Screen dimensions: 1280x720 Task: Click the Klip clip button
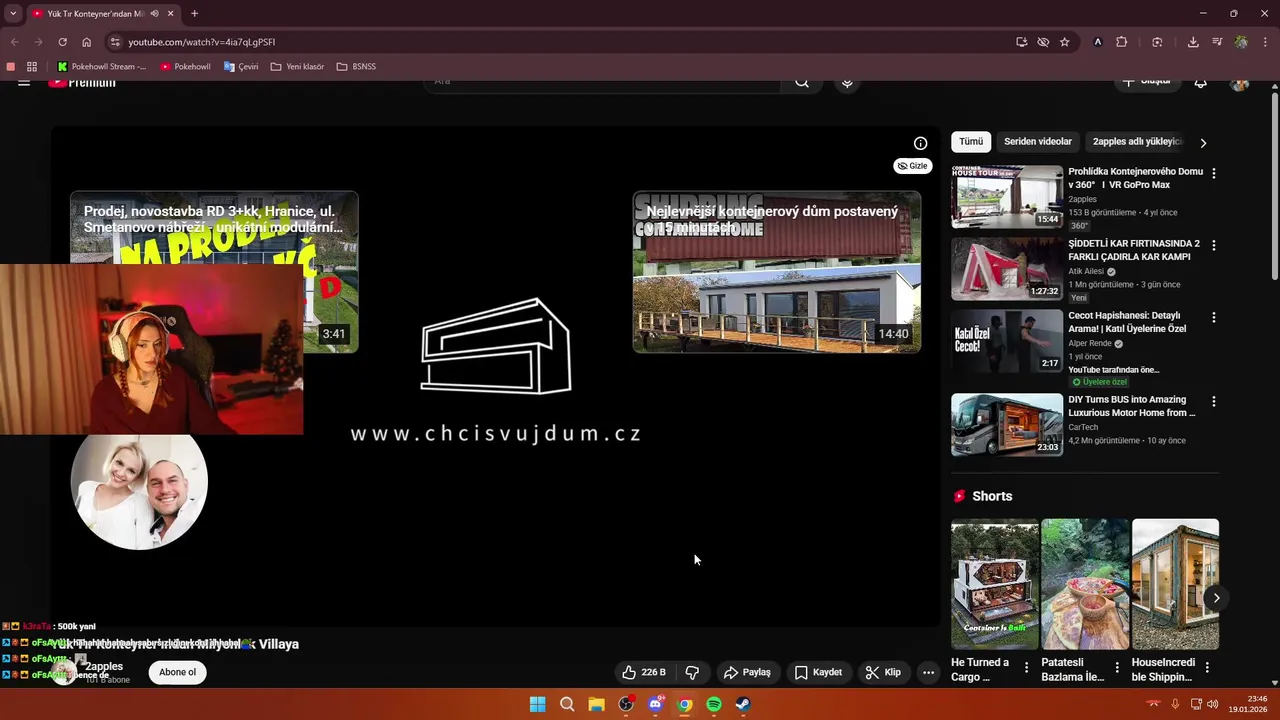tap(883, 672)
